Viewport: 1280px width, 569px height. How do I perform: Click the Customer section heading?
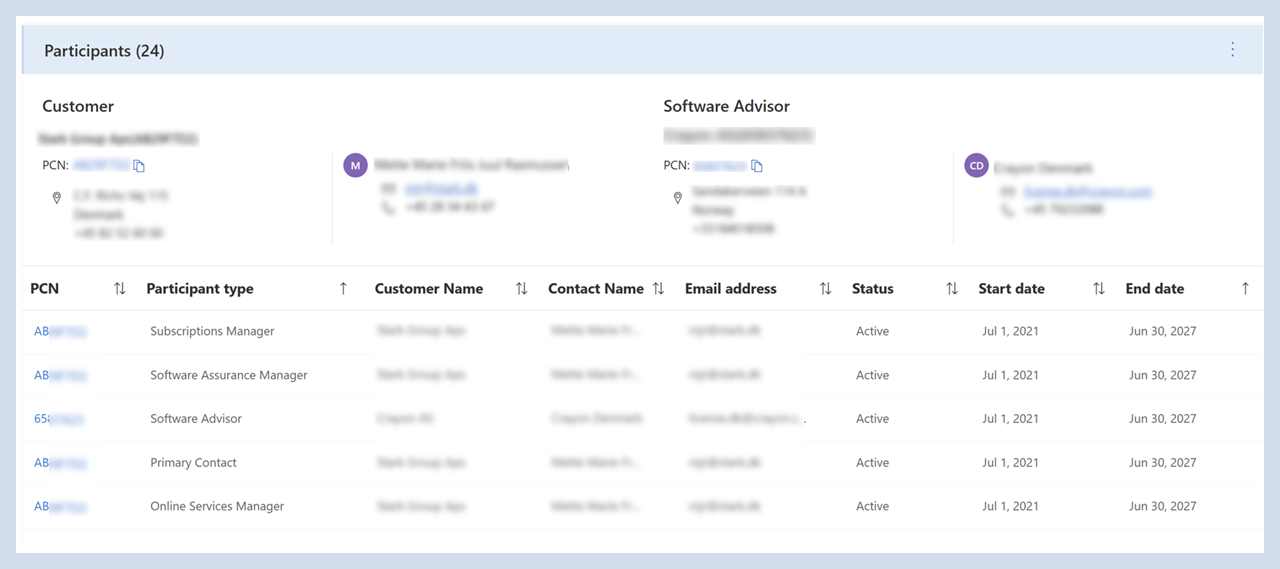click(78, 106)
